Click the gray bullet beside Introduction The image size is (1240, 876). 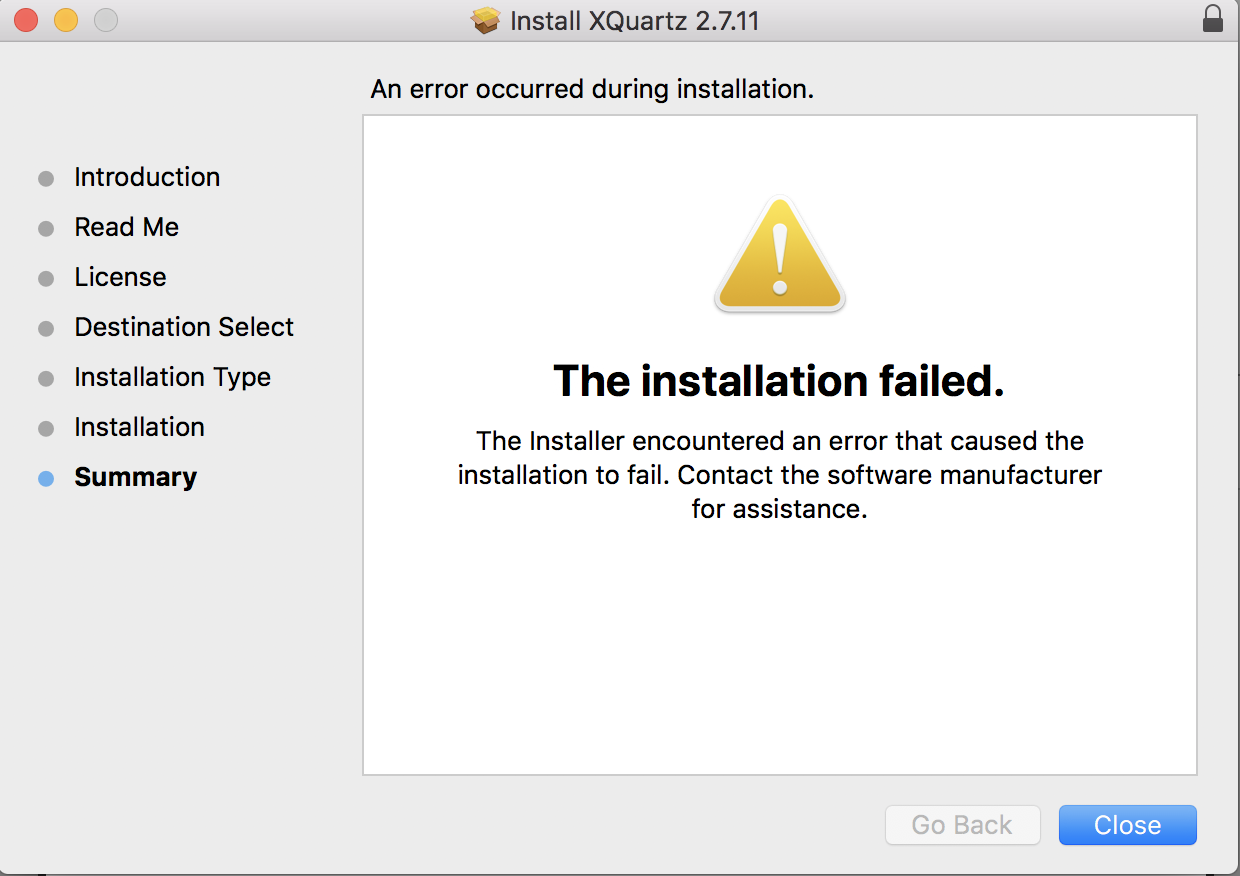(x=46, y=179)
